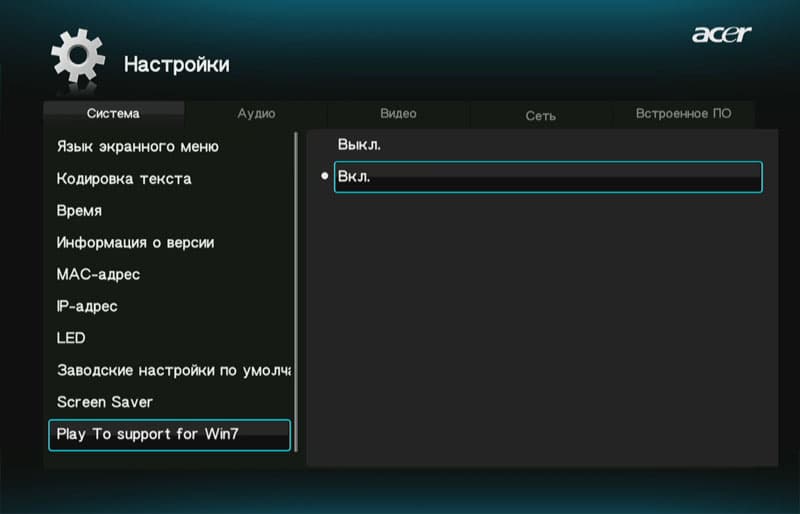Click the acer logo
Image resolution: width=800 pixels, height=514 pixels.
click(721, 34)
